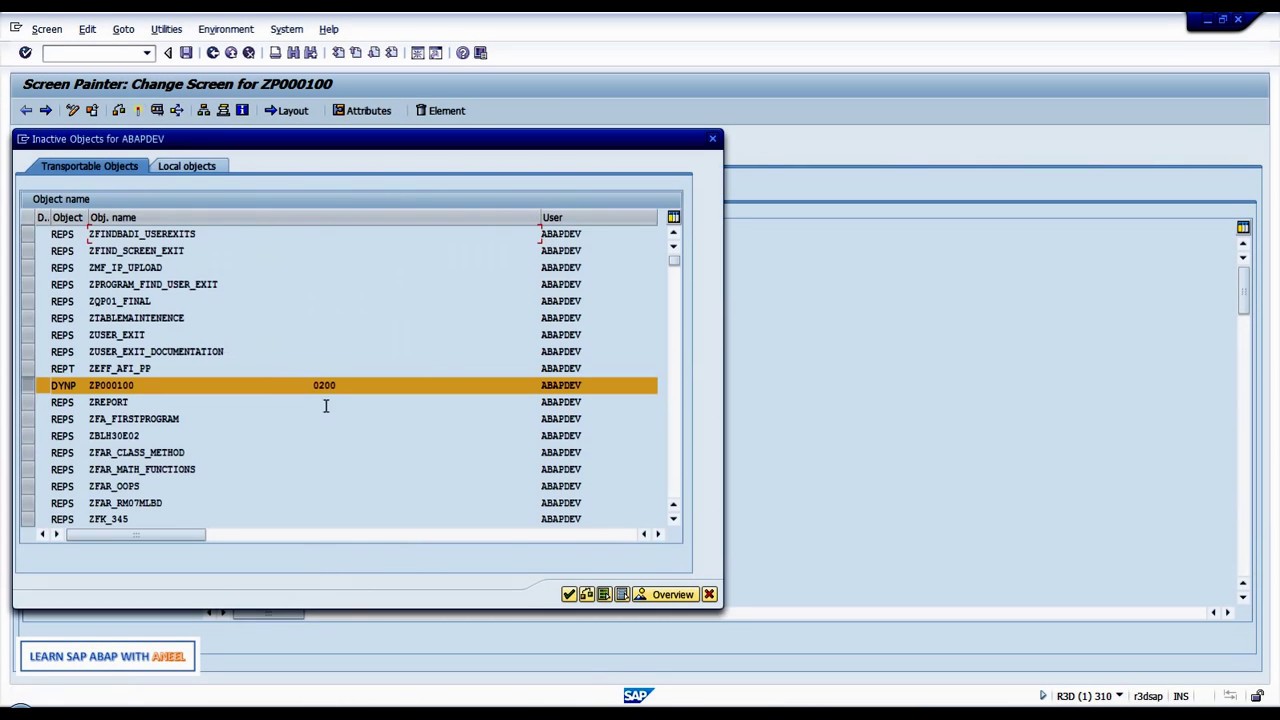Toggle row selector for ZFK_345
Screen dimensions: 1280x720
click(28, 519)
